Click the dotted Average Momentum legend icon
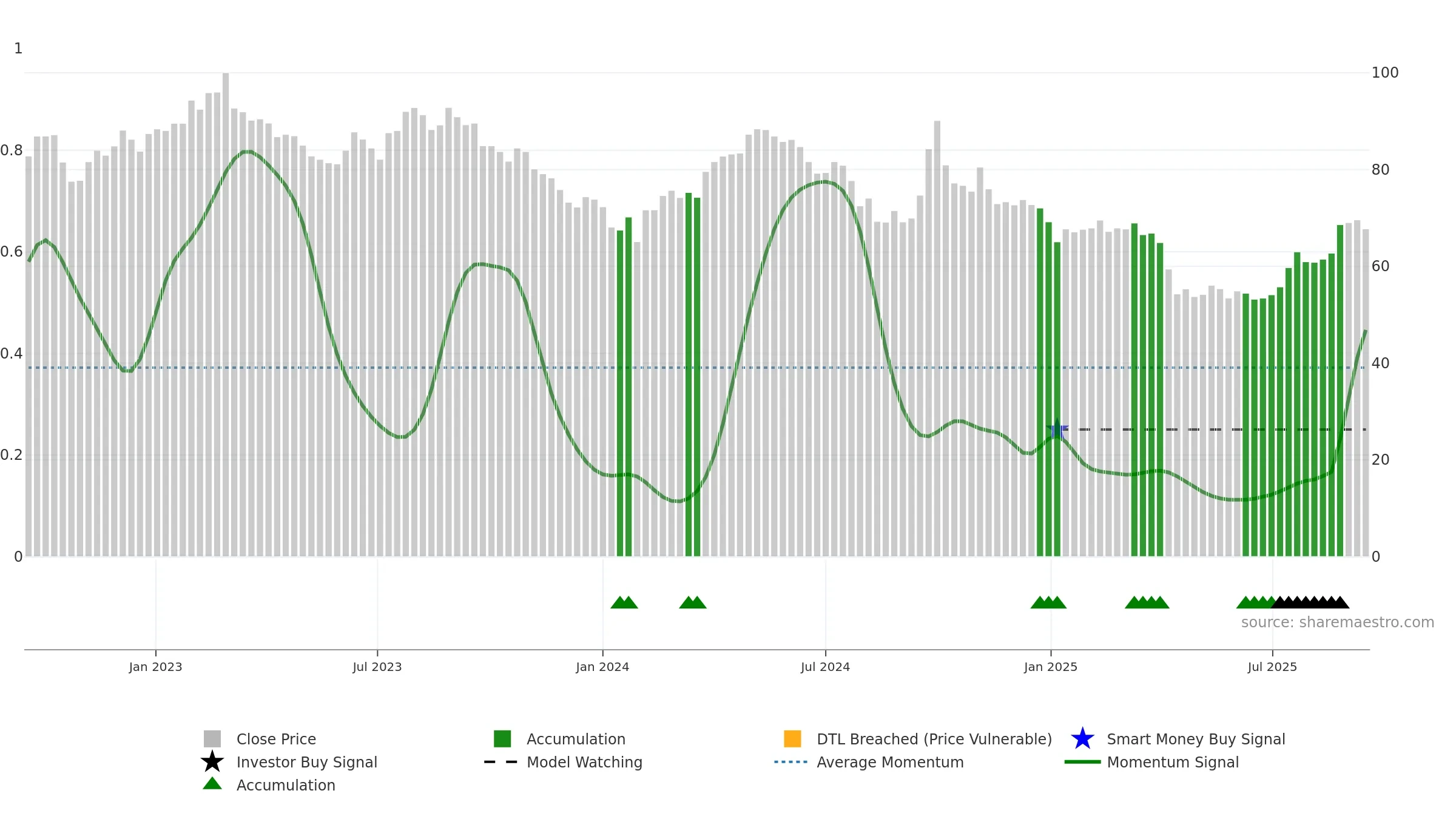The height and width of the screenshot is (819, 1456). pyautogui.click(x=791, y=762)
